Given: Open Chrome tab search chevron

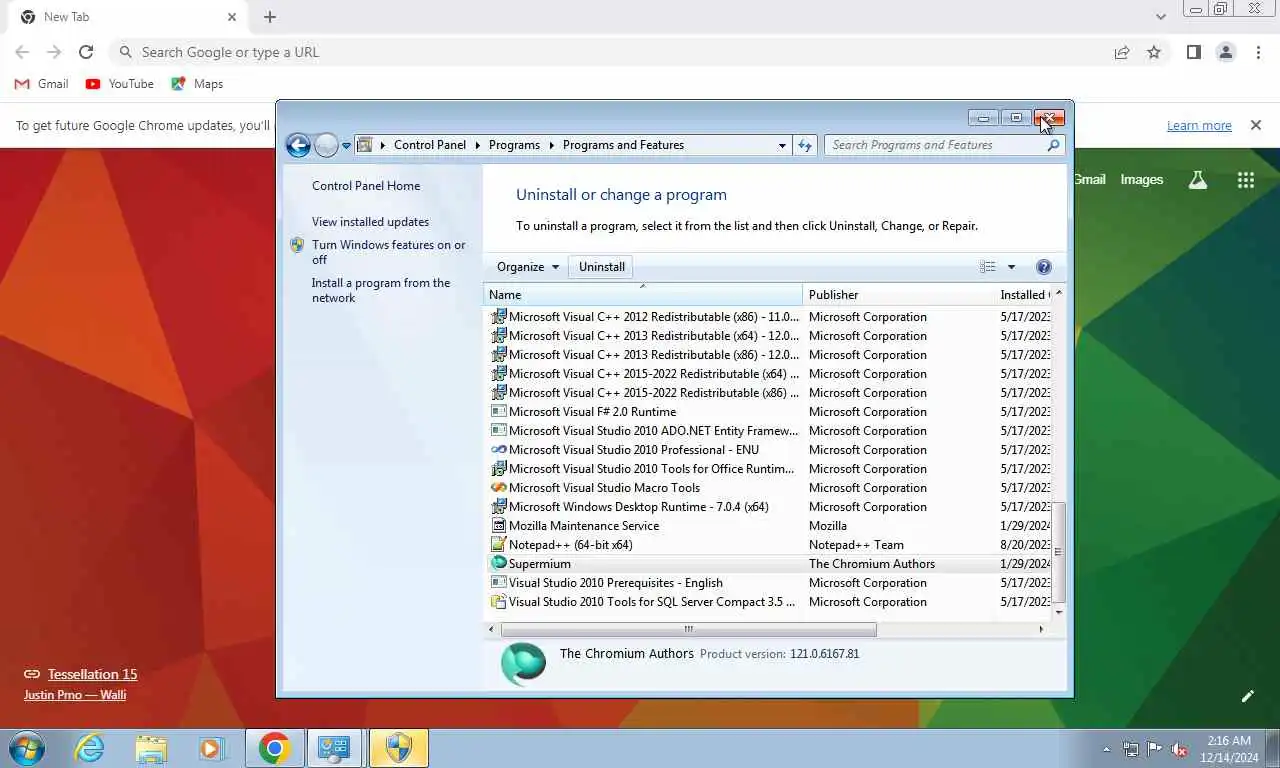Looking at the screenshot, I should [1160, 17].
